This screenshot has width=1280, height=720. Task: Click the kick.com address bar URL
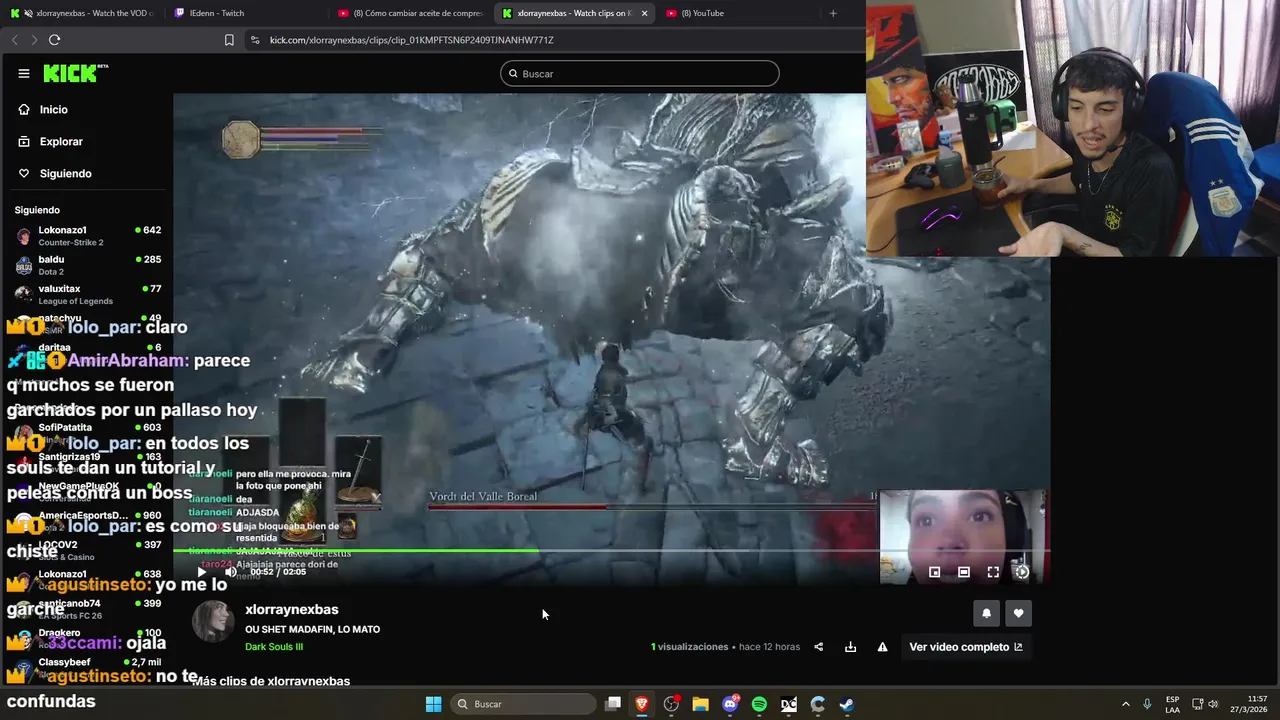click(411, 40)
